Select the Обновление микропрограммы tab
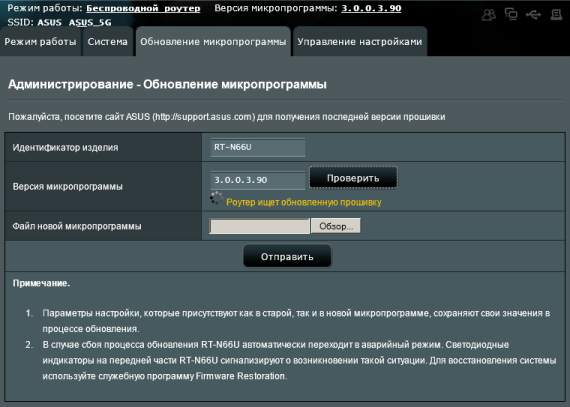570x407 pixels. coord(213,41)
